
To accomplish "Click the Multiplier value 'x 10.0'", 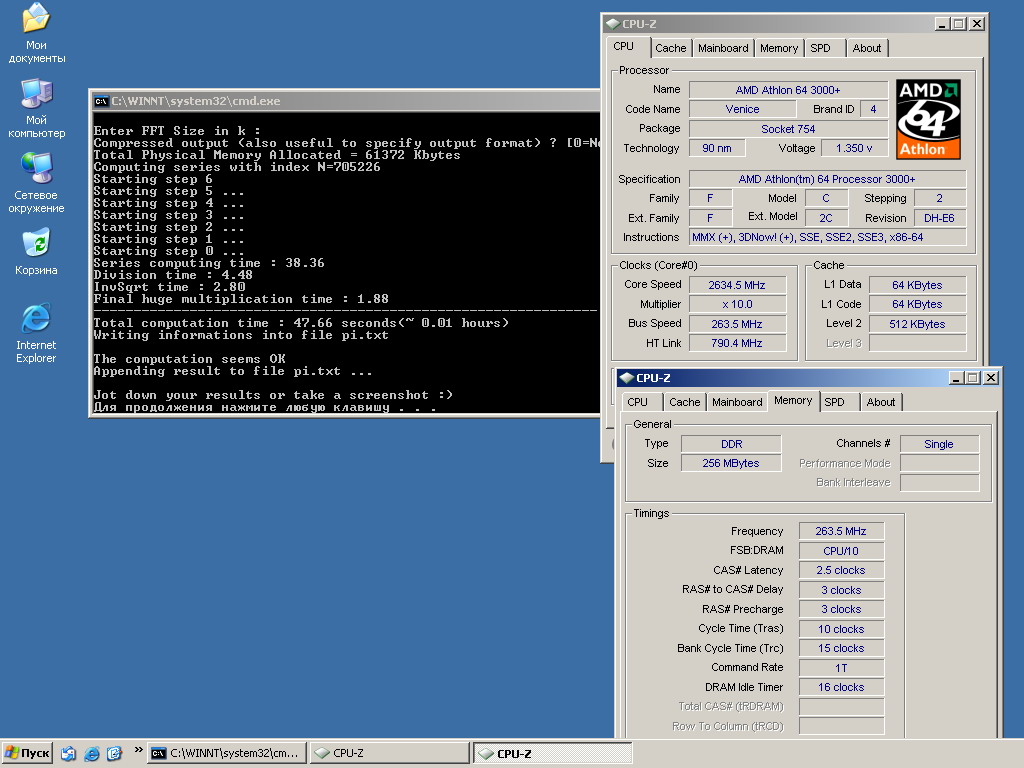I will [x=737, y=304].
